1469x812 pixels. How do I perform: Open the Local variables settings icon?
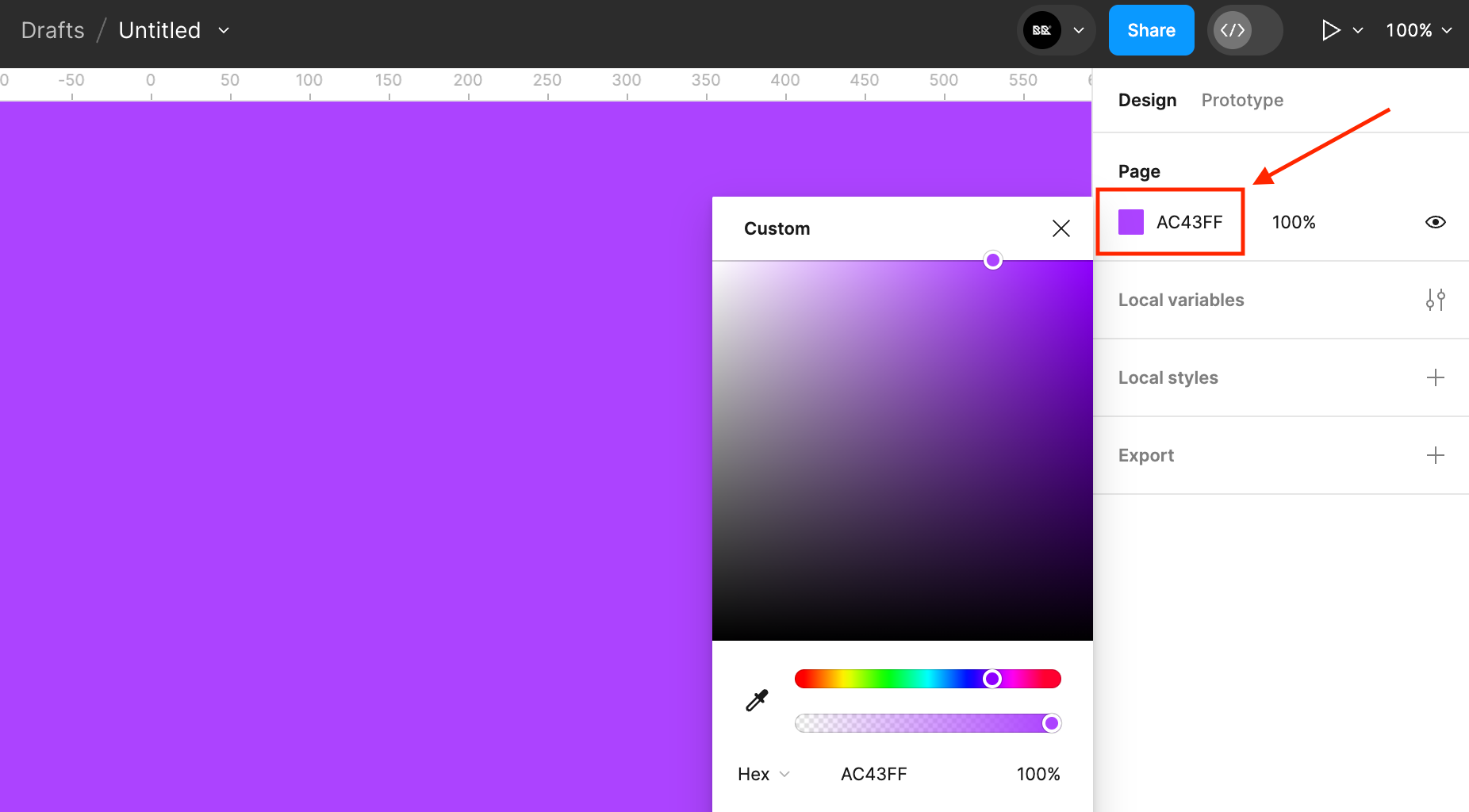(1436, 300)
